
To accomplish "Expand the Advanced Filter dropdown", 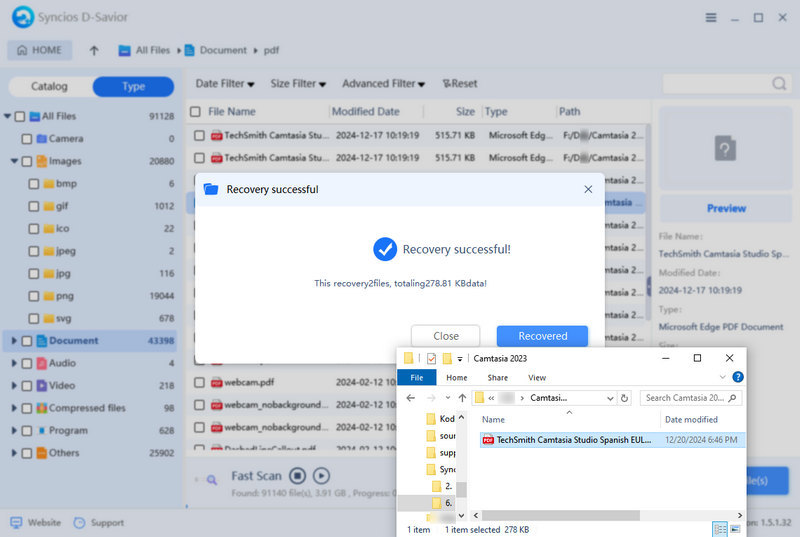I will point(383,84).
